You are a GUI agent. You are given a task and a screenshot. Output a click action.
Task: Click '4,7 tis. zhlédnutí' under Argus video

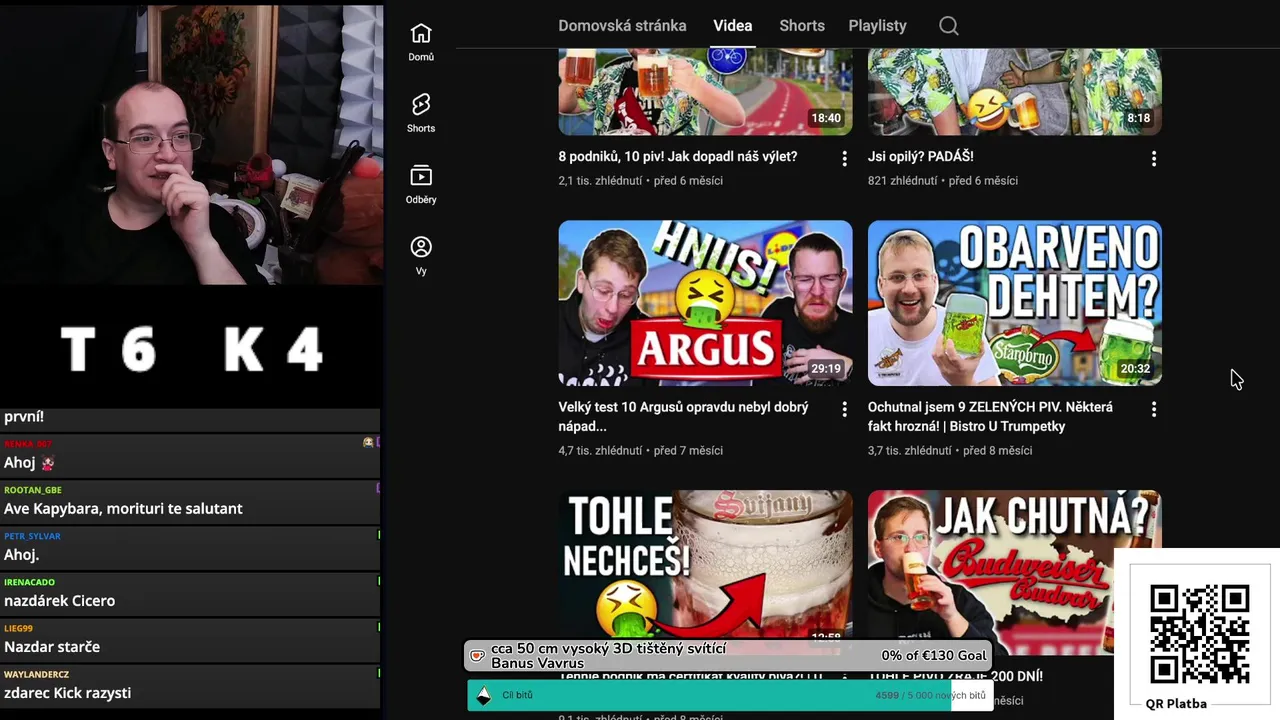point(600,450)
